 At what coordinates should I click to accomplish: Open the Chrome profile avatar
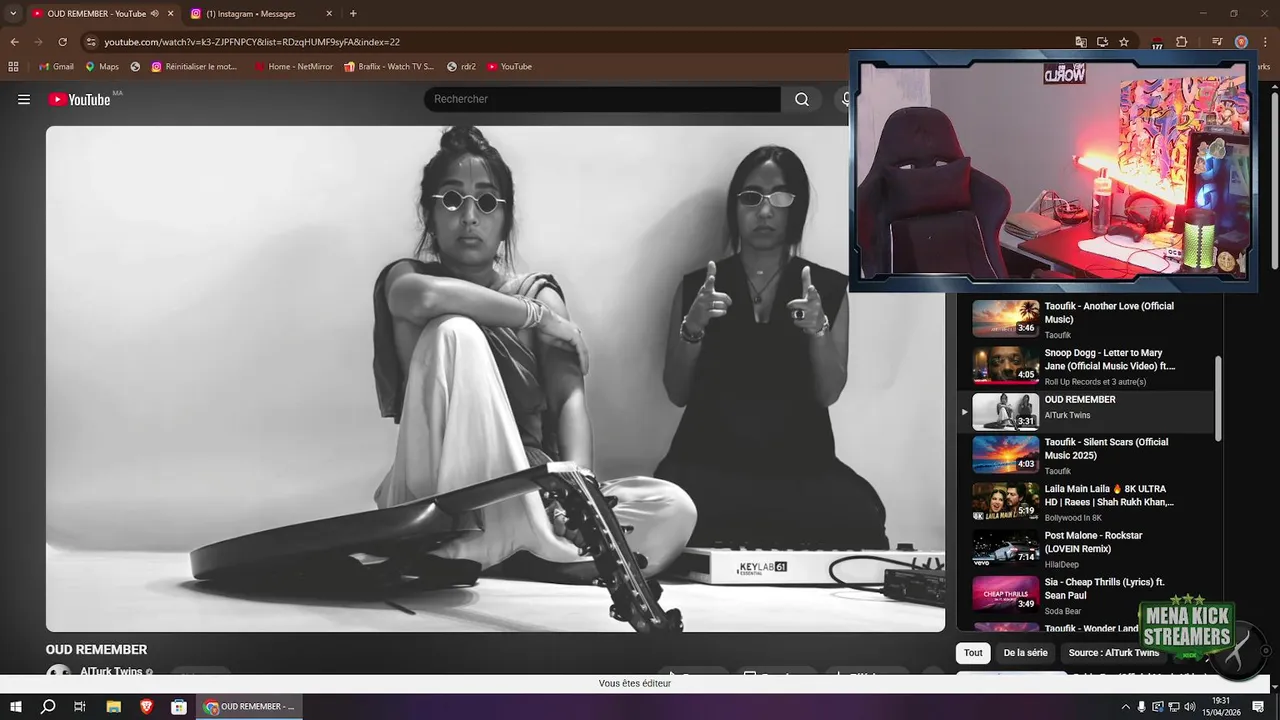tap(1241, 42)
